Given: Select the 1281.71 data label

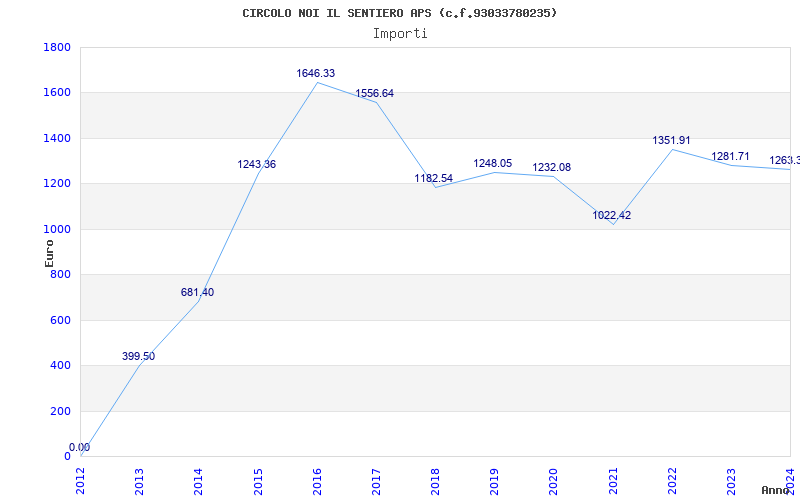Looking at the screenshot, I should [730, 157].
